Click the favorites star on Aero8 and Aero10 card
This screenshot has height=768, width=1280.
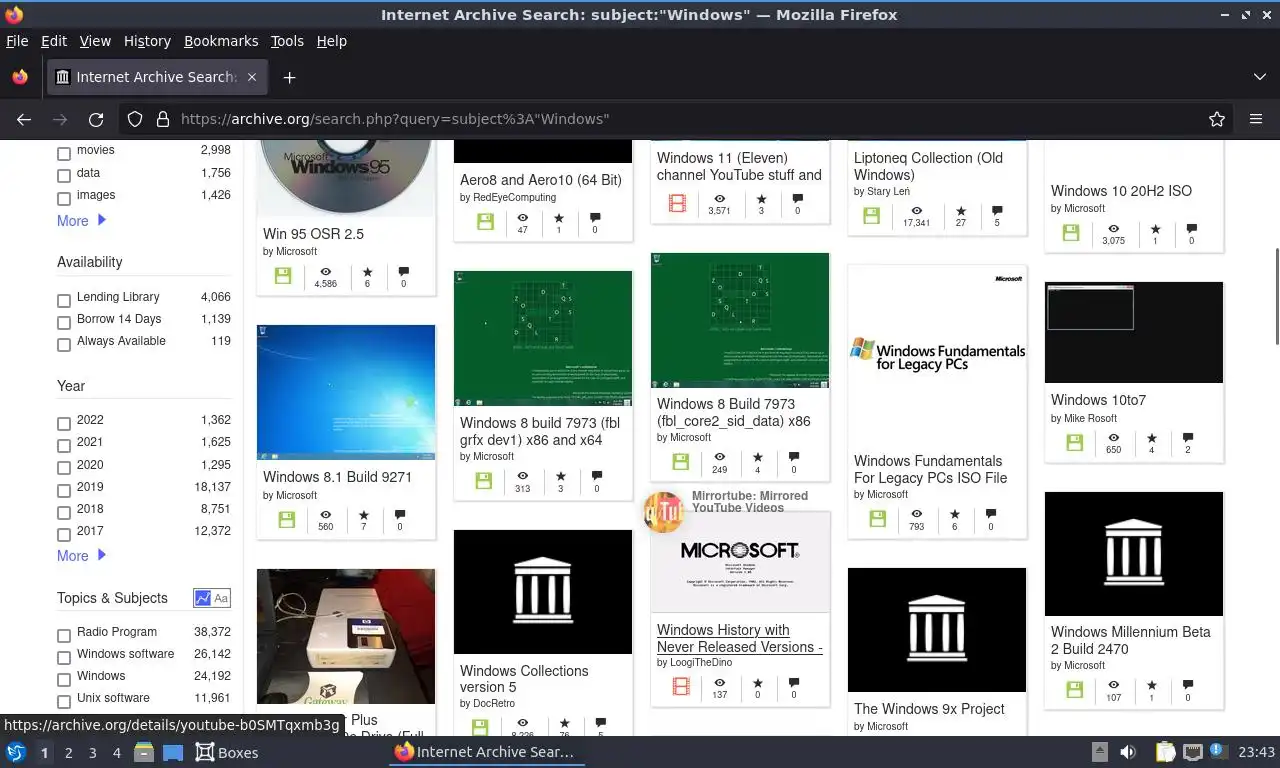click(x=559, y=217)
